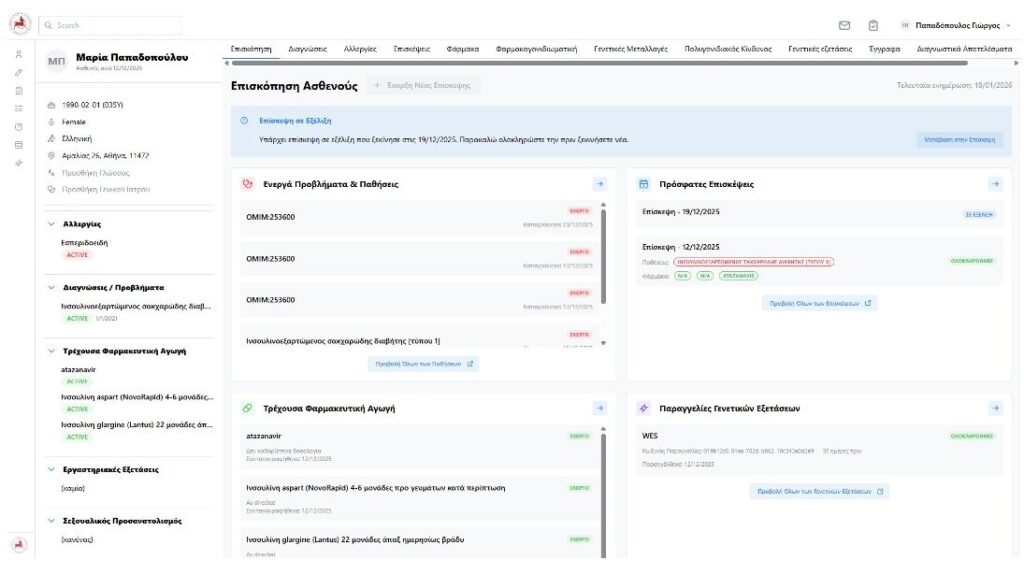Collapse the Εργαστηριακές Εξετάσεις section

52,469
